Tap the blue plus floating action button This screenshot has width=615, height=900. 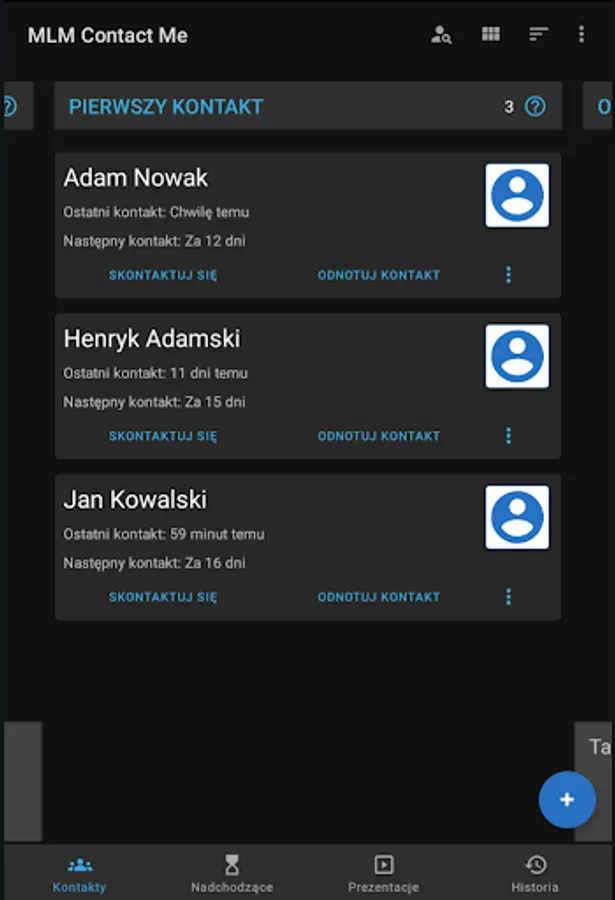[x=567, y=799]
